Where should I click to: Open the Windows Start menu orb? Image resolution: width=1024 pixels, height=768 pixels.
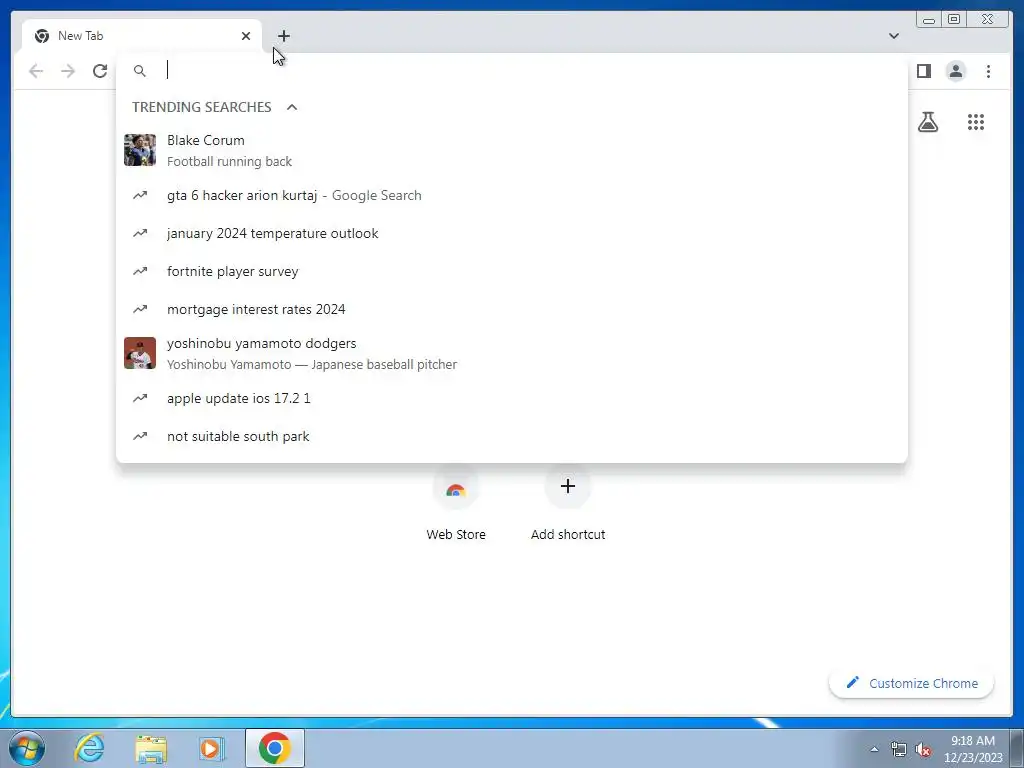[27, 748]
